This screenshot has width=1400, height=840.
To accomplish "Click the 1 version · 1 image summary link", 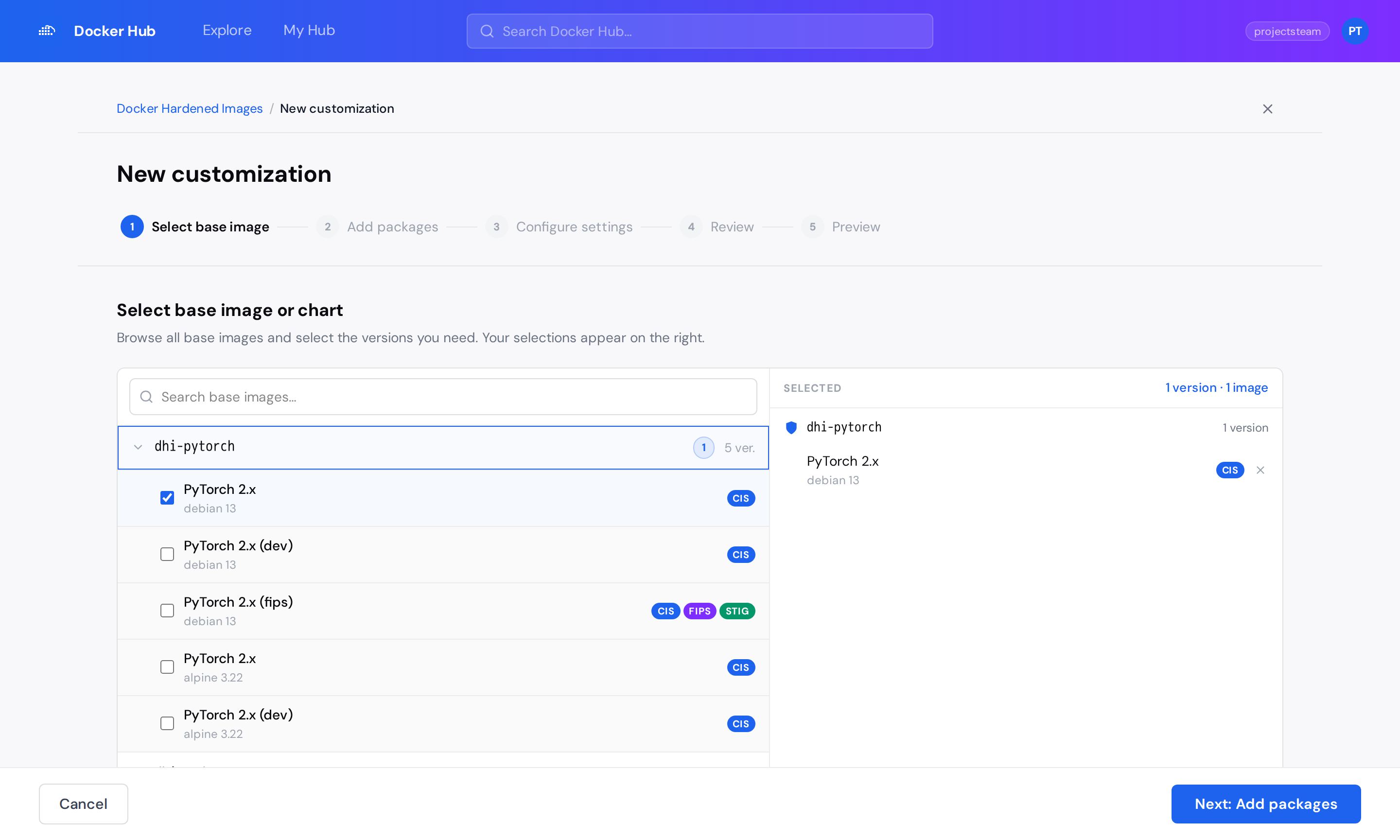I will (x=1216, y=388).
